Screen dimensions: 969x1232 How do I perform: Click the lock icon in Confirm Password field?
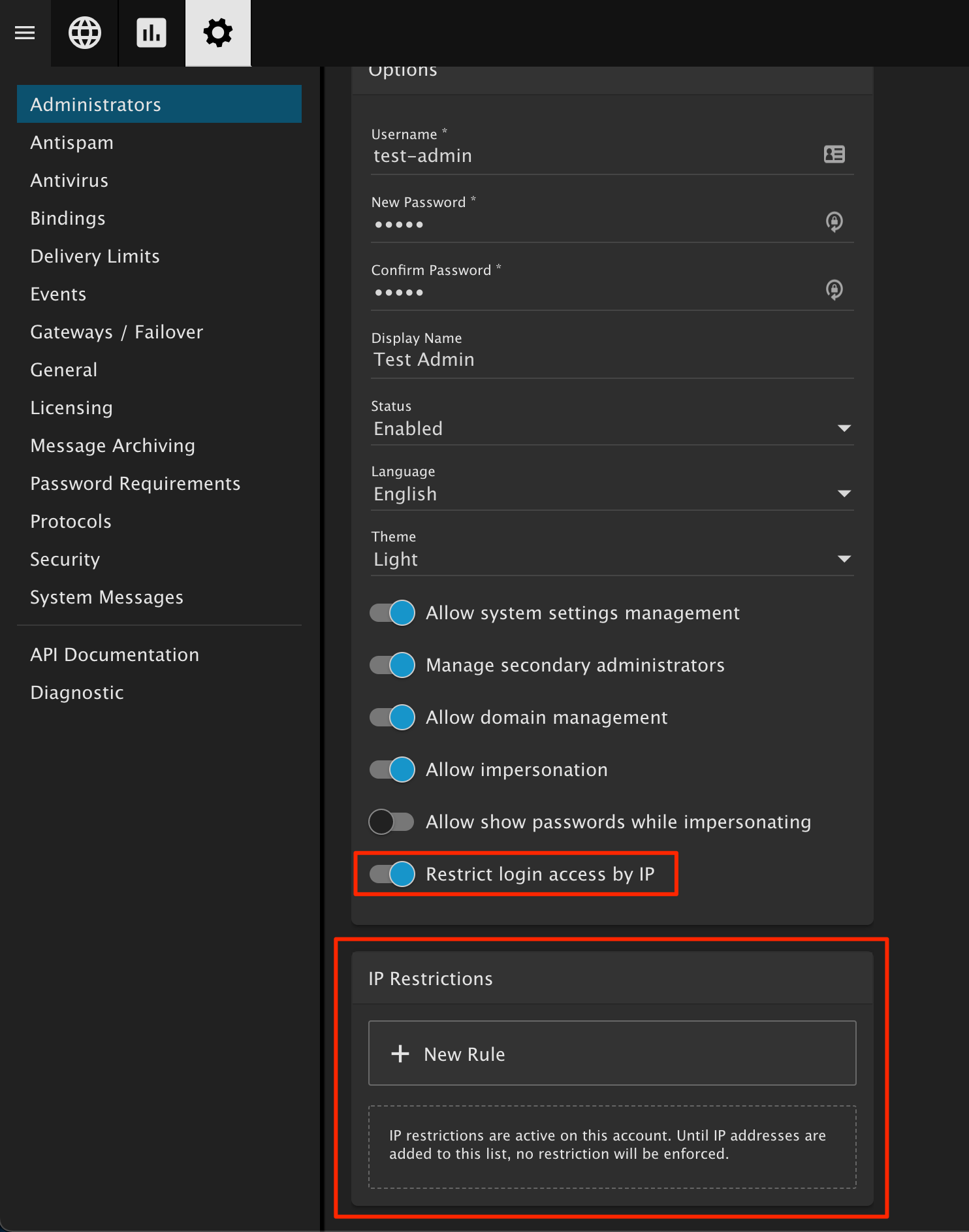[834, 289]
